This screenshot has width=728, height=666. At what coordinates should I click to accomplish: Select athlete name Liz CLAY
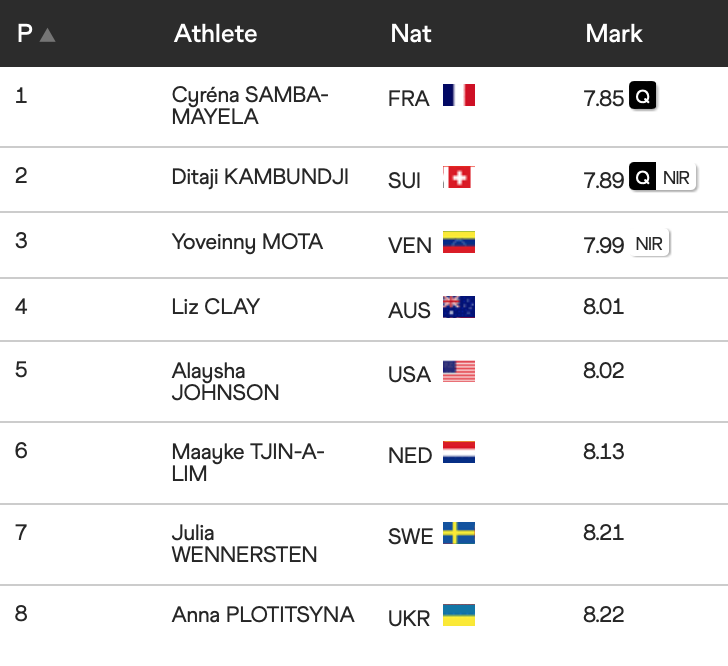tap(216, 306)
